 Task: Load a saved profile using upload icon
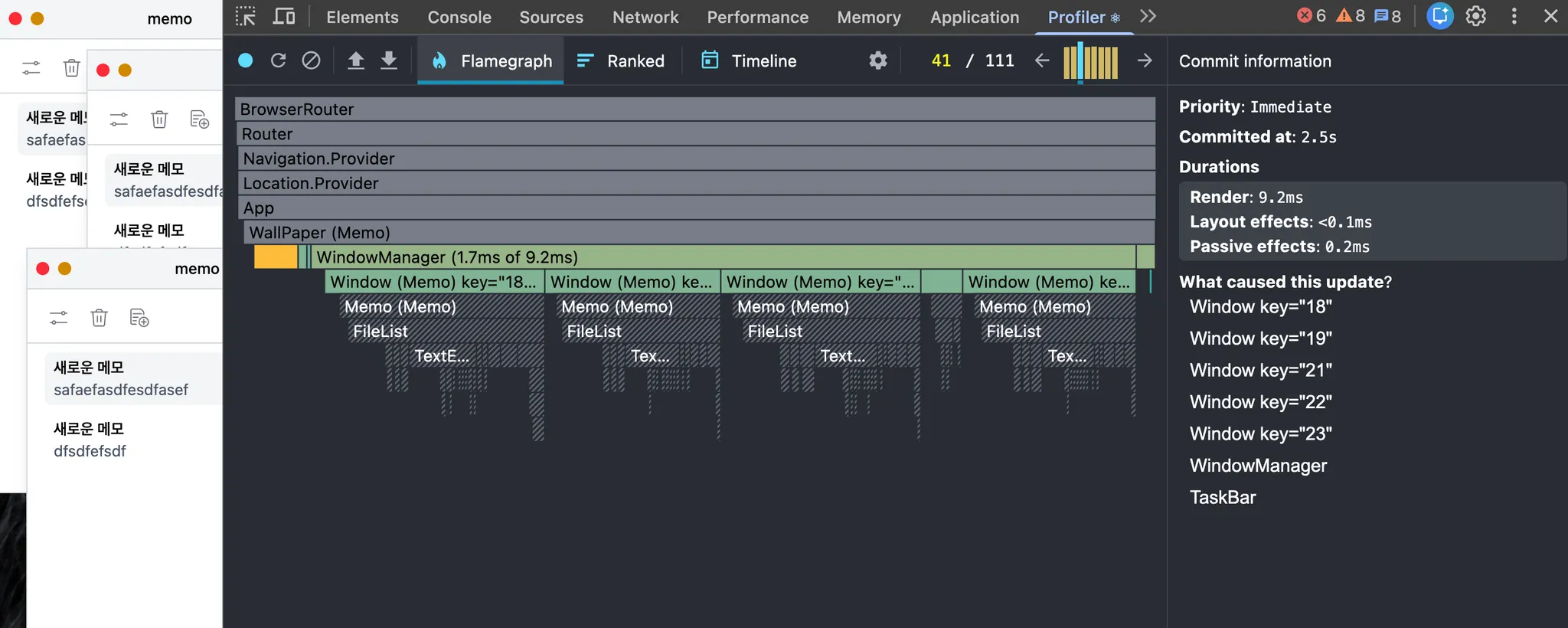point(356,61)
